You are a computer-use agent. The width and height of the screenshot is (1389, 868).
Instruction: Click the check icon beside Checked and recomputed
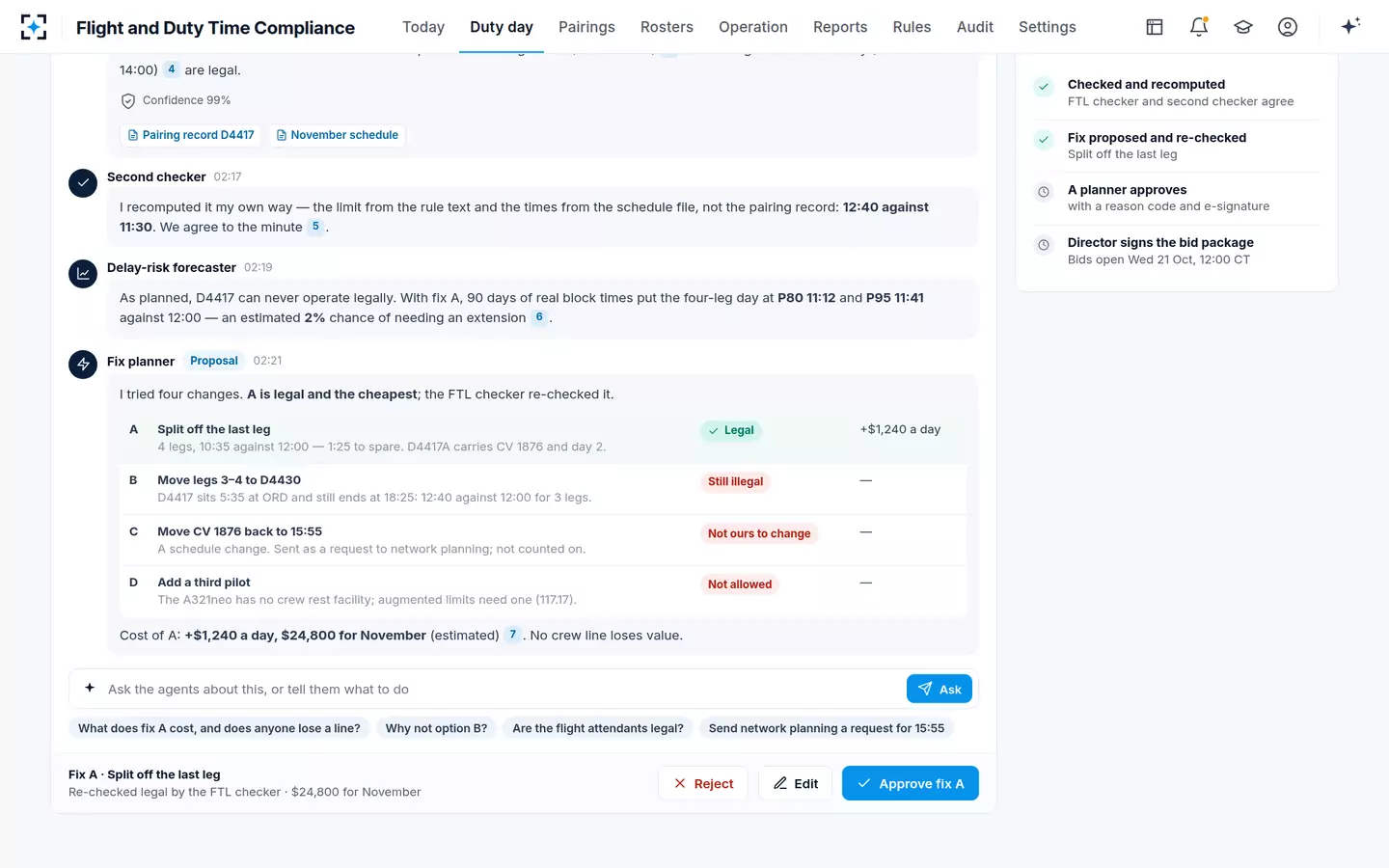pyautogui.click(x=1044, y=87)
